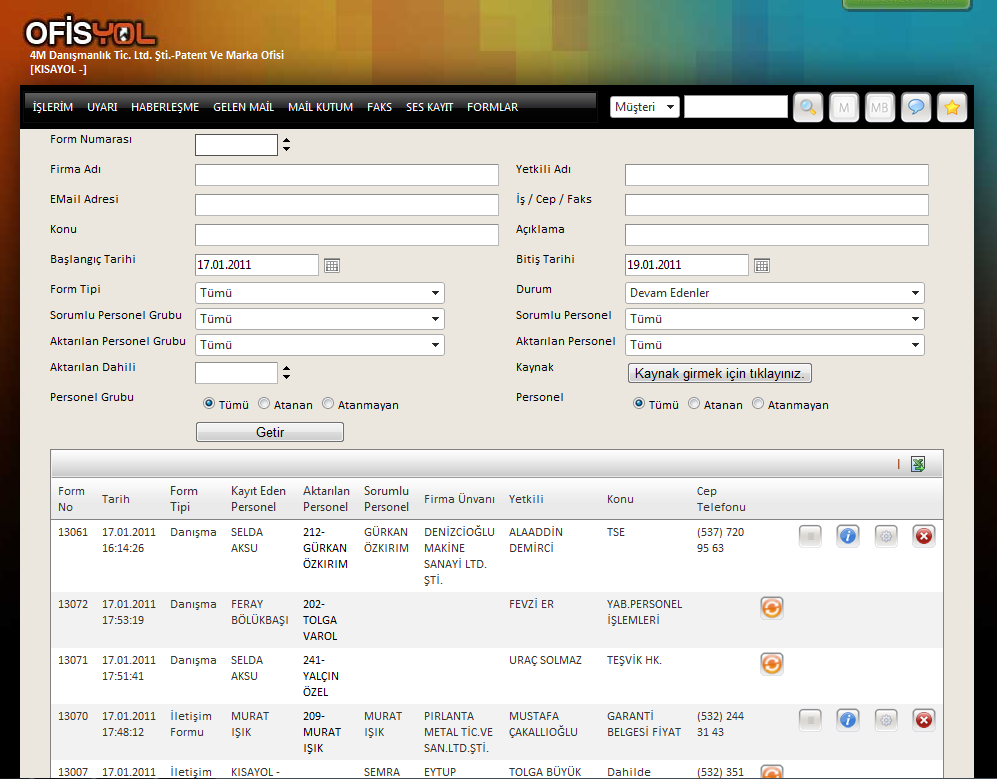Click orange refresh icon for form 13072
The width and height of the screenshot is (997, 779).
[771, 607]
